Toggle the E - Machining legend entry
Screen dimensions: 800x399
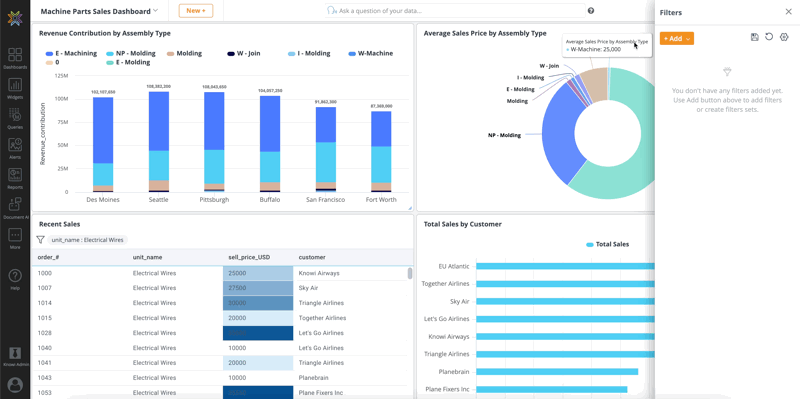click(x=71, y=54)
